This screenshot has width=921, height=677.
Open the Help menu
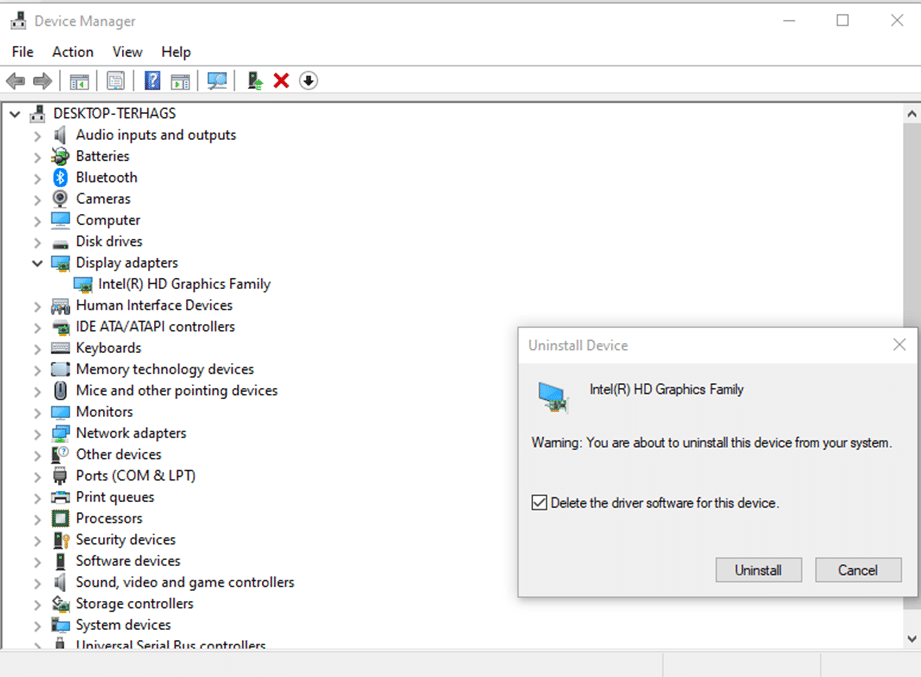point(176,52)
